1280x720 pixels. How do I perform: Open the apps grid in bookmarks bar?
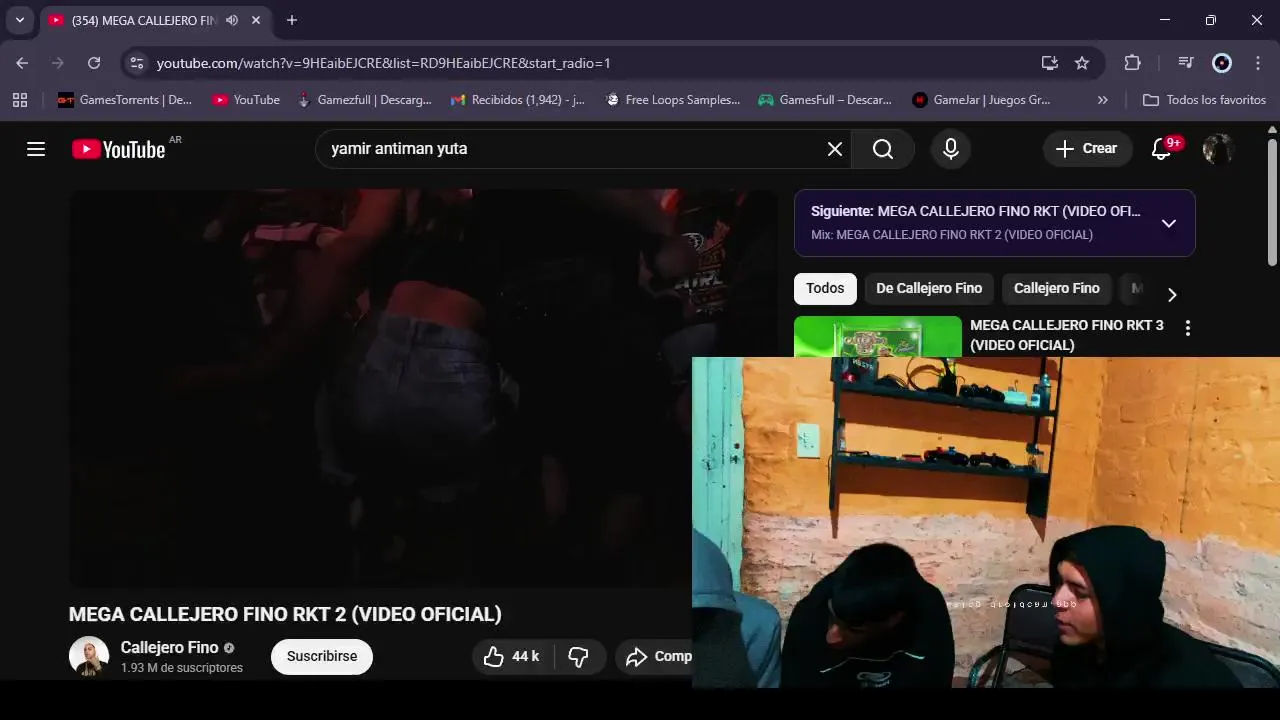click(x=20, y=100)
